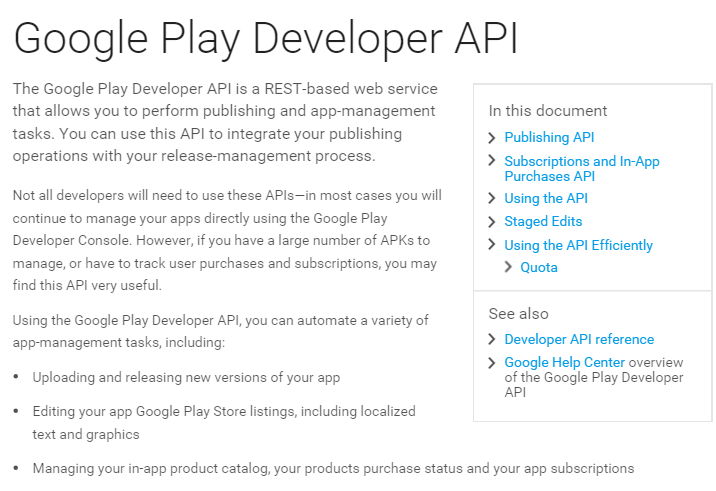Click chevron beside Developer API reference
Image resolution: width=716 pixels, height=491 pixels.
pos(492,339)
